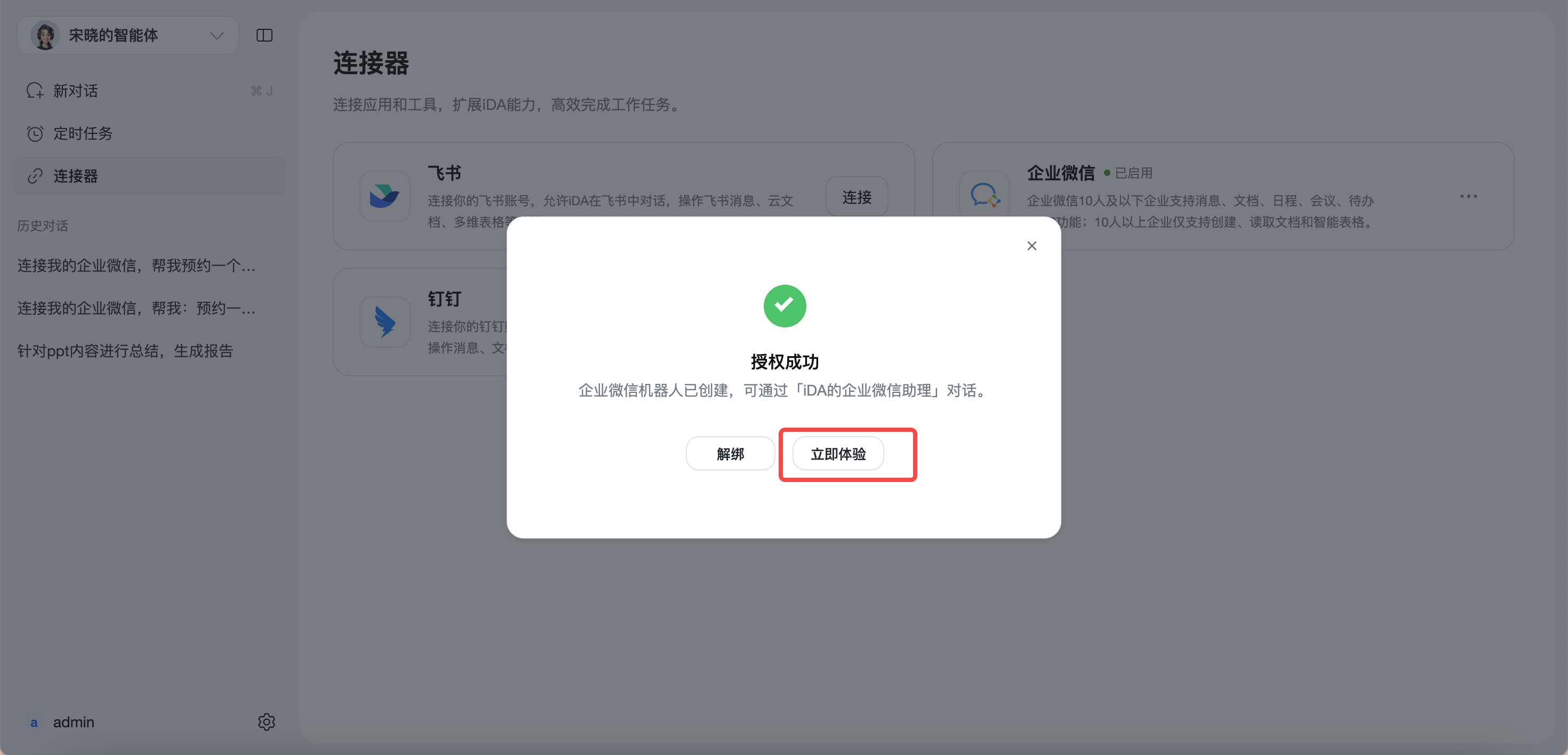
Task: Click the 历史对话 section label
Action: coord(43,226)
